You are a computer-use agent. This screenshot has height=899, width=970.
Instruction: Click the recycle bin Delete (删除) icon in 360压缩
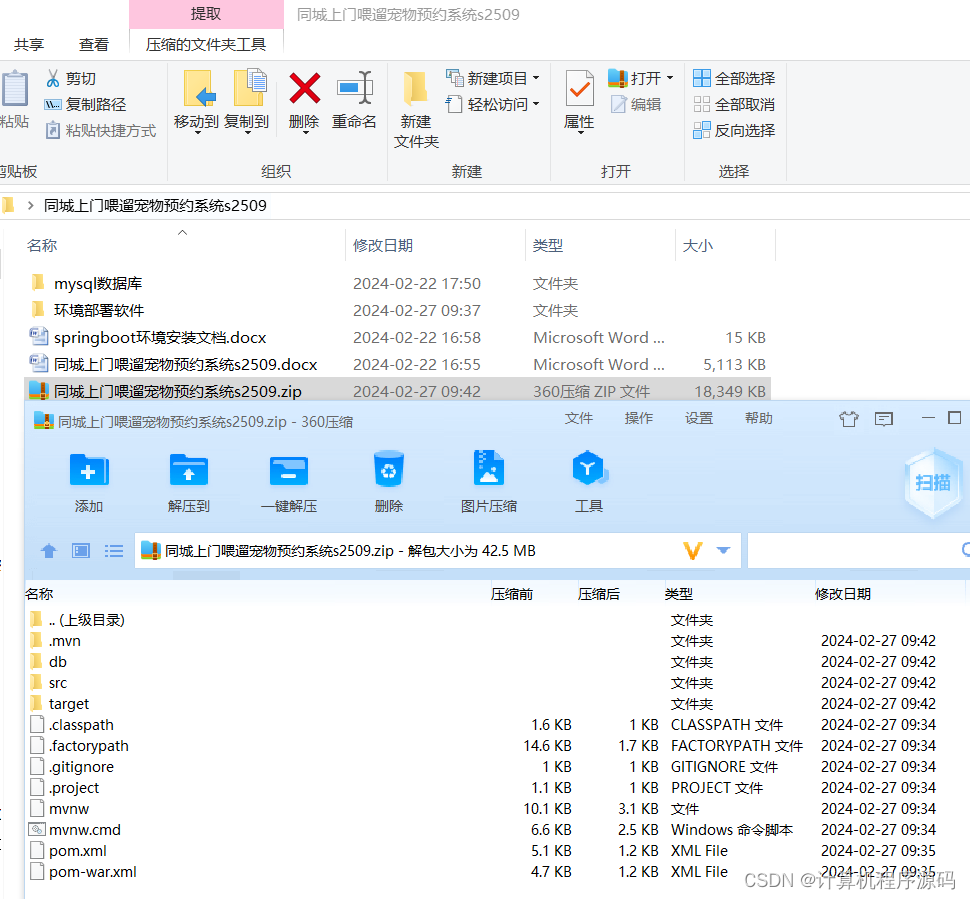[x=388, y=469]
